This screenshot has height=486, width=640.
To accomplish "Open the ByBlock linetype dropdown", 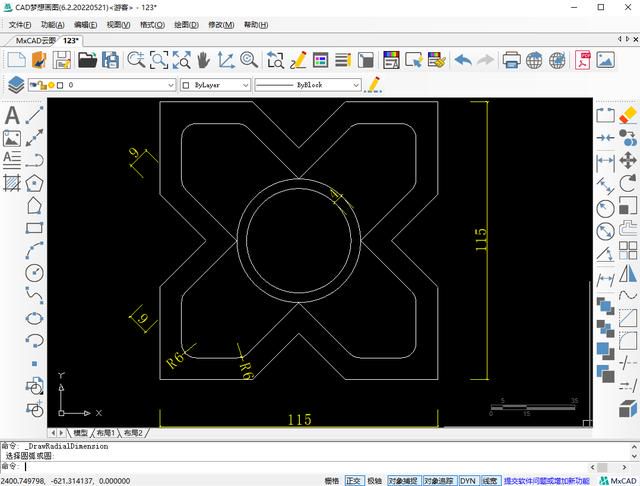I will click(x=356, y=85).
